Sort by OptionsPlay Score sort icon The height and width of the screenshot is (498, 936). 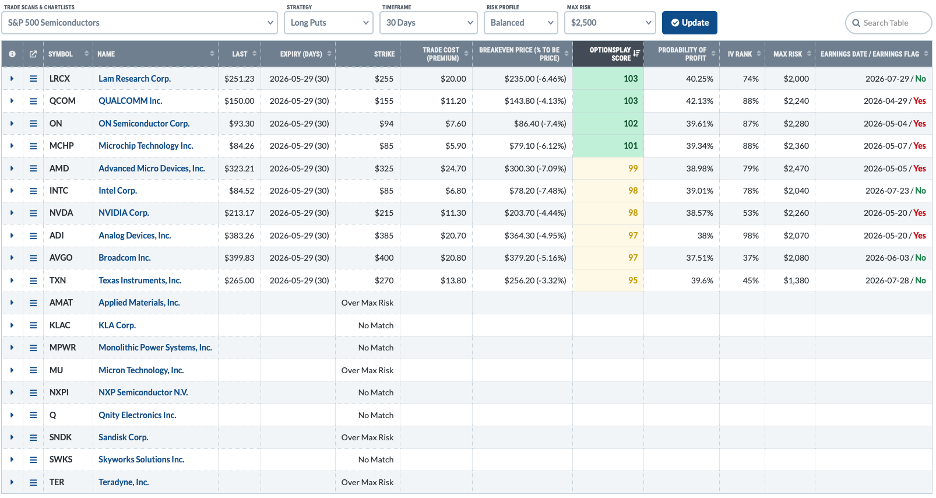[x=636, y=54]
